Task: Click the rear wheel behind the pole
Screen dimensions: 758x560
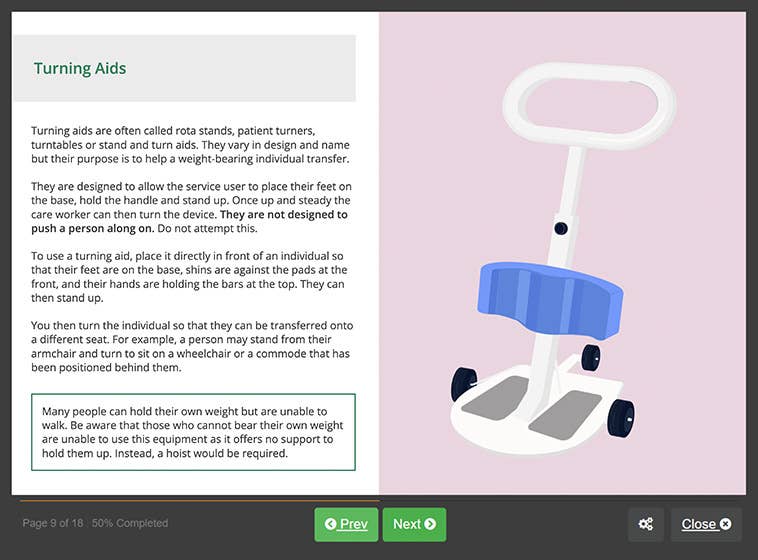Action: (591, 357)
